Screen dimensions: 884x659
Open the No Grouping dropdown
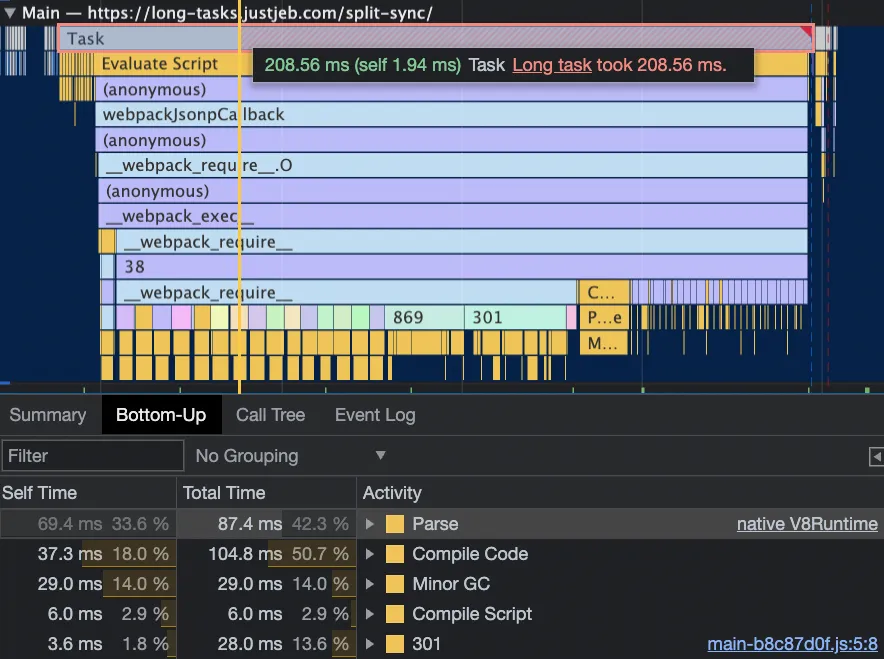(x=290, y=455)
